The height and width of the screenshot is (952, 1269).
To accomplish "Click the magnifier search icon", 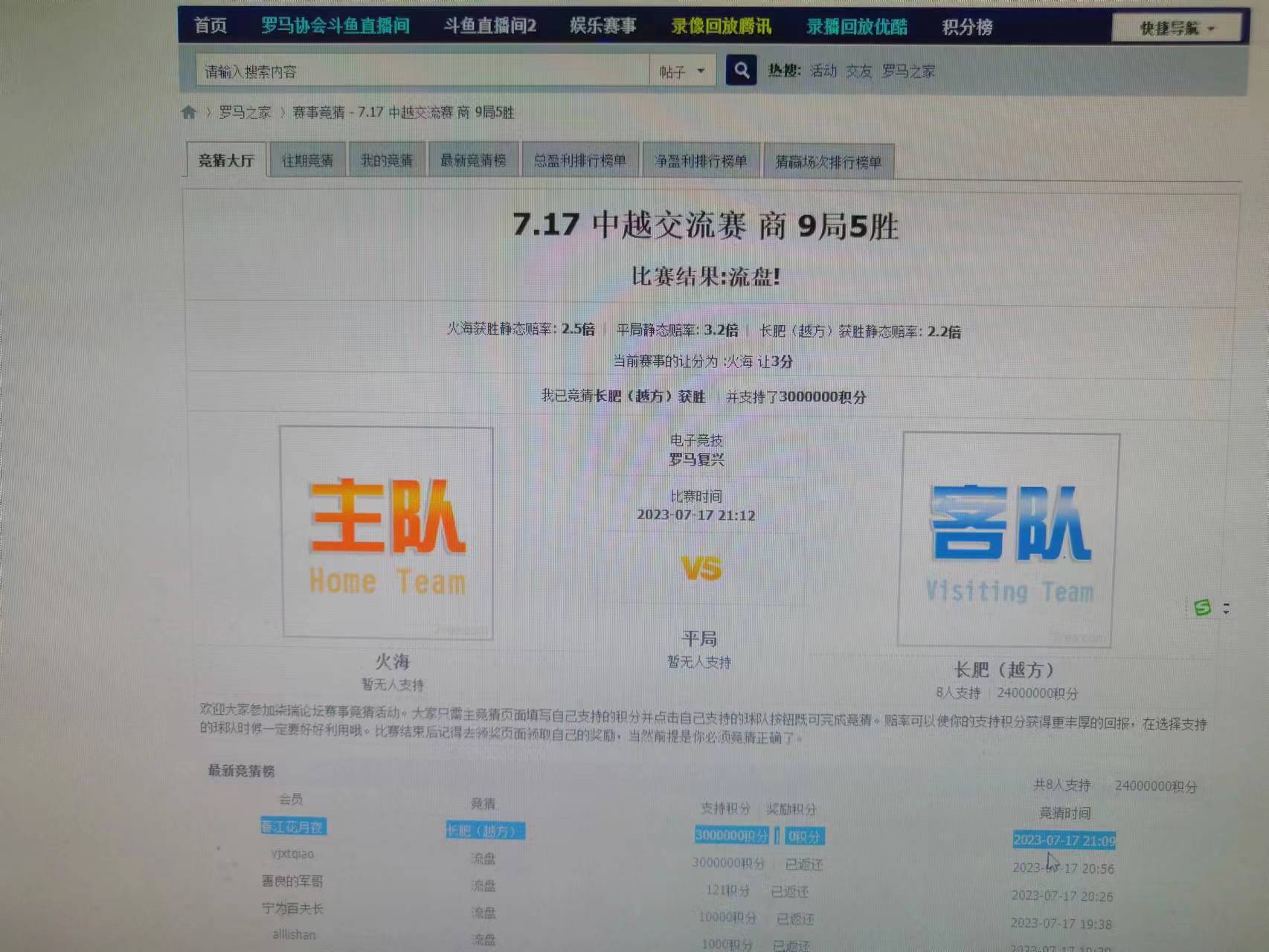I will [741, 70].
